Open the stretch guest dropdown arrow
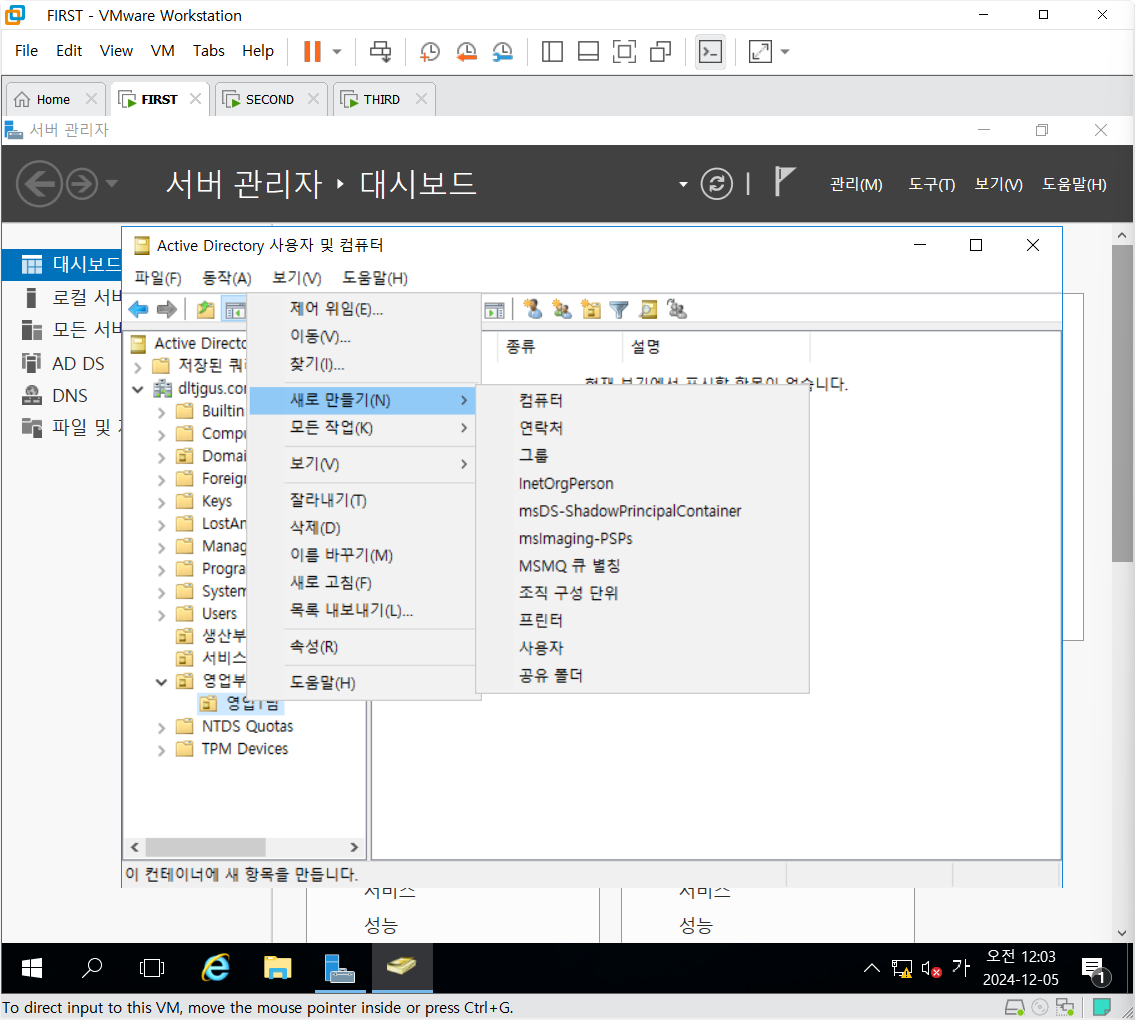 785,51
